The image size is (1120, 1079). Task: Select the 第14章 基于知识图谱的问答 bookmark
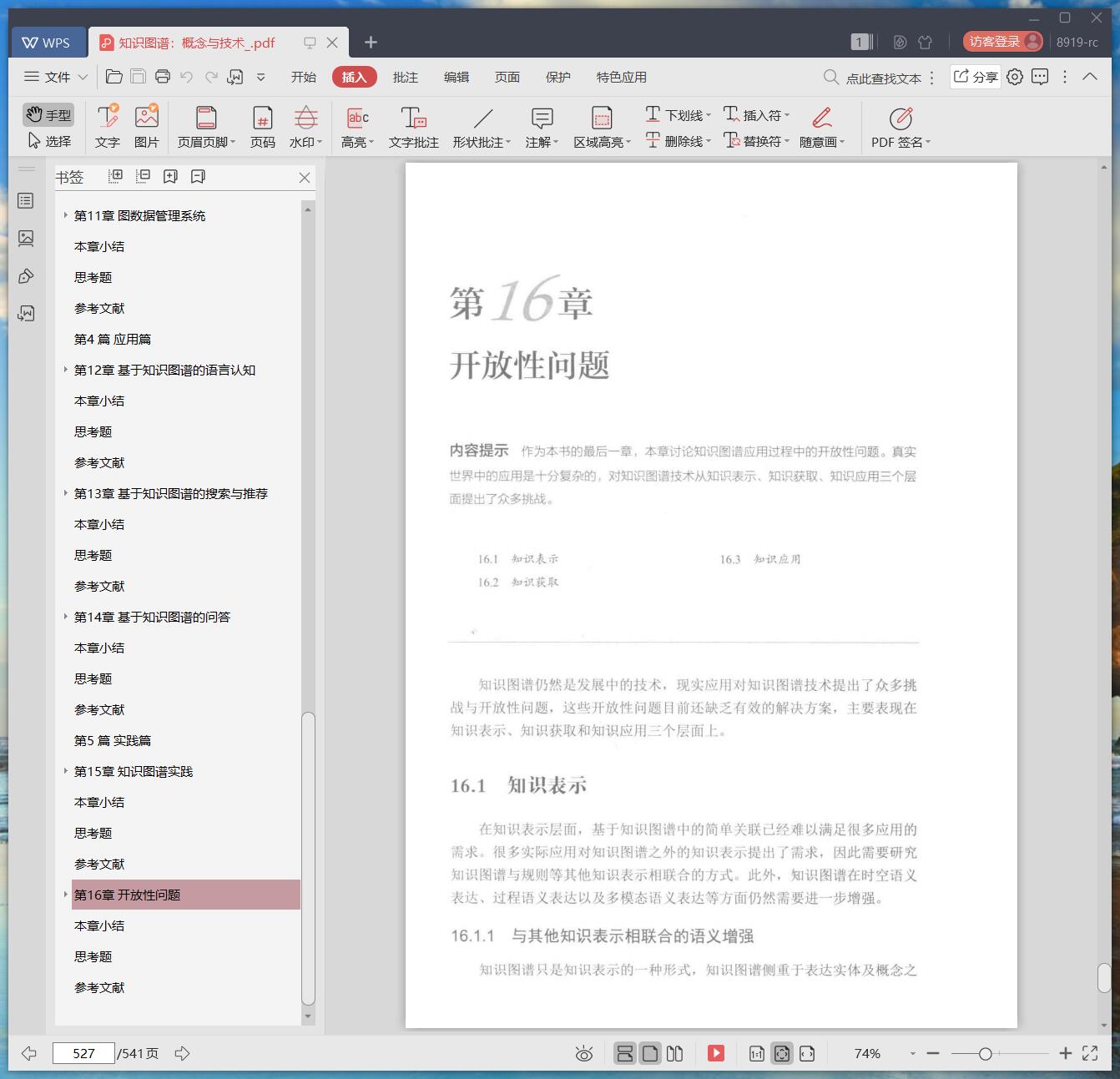click(152, 617)
